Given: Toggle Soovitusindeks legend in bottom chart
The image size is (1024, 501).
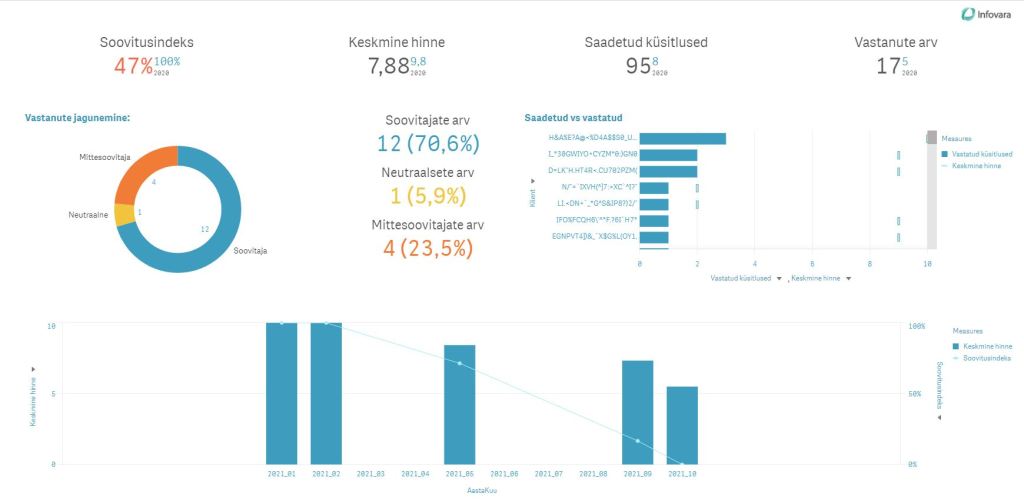Looking at the screenshot, I should (953, 357).
